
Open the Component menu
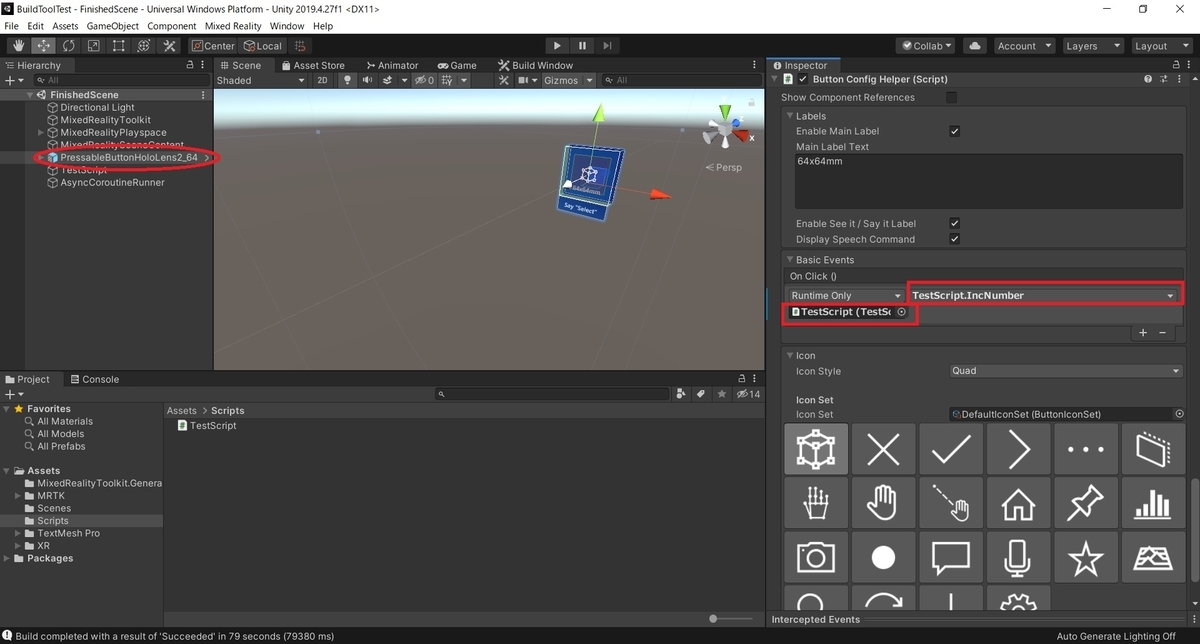click(x=172, y=25)
